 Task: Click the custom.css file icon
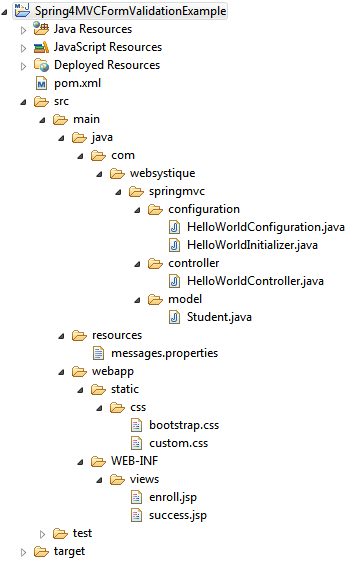click(136, 443)
